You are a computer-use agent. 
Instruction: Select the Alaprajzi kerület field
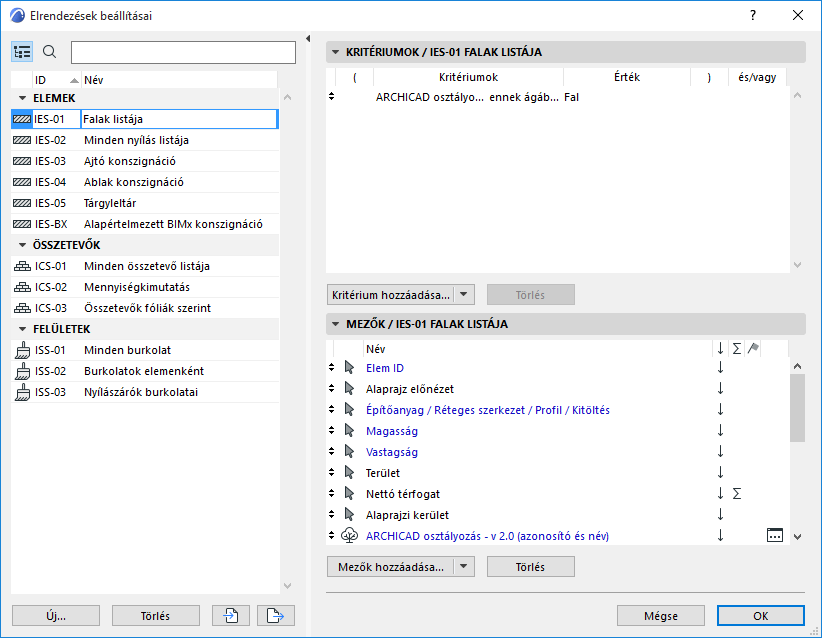click(407, 514)
